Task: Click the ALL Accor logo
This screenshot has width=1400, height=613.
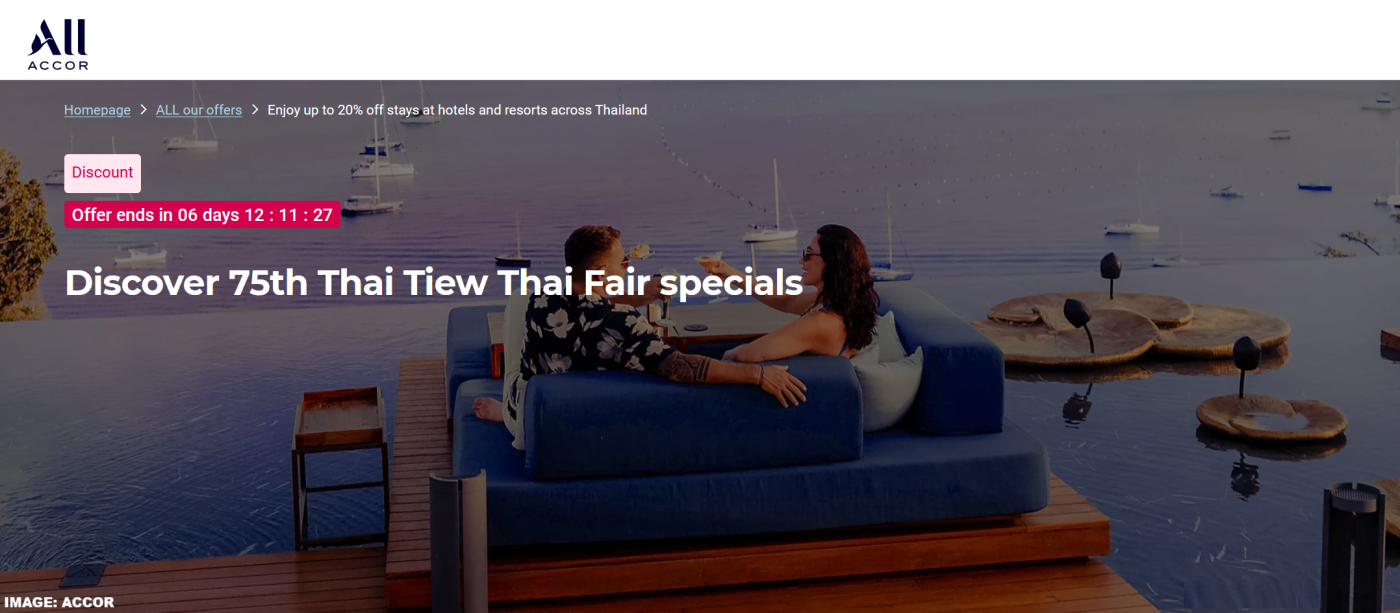Action: pos(58,44)
